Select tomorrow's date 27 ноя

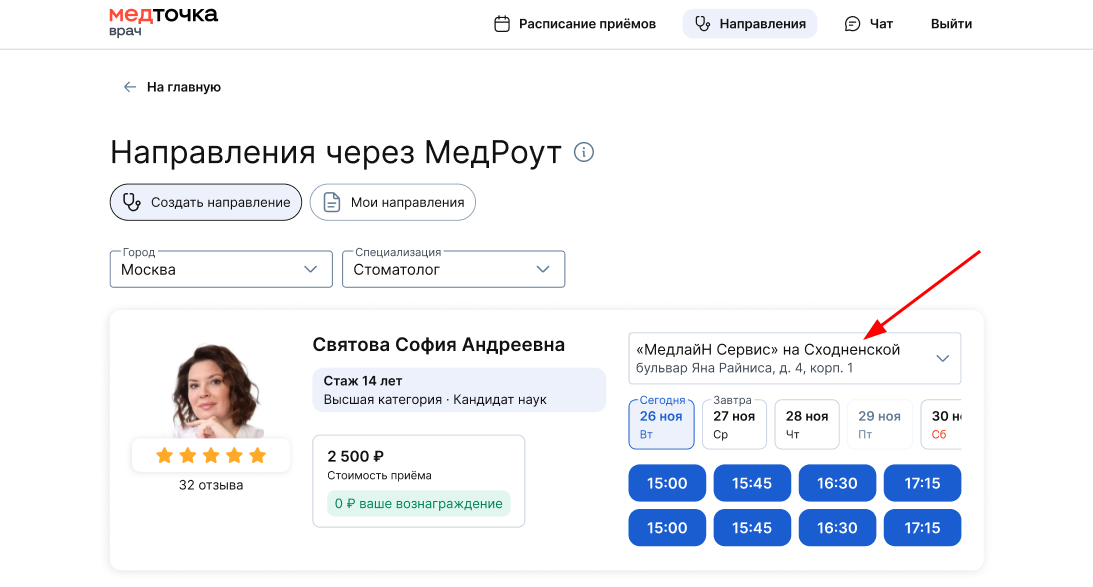pyautogui.click(x=734, y=424)
